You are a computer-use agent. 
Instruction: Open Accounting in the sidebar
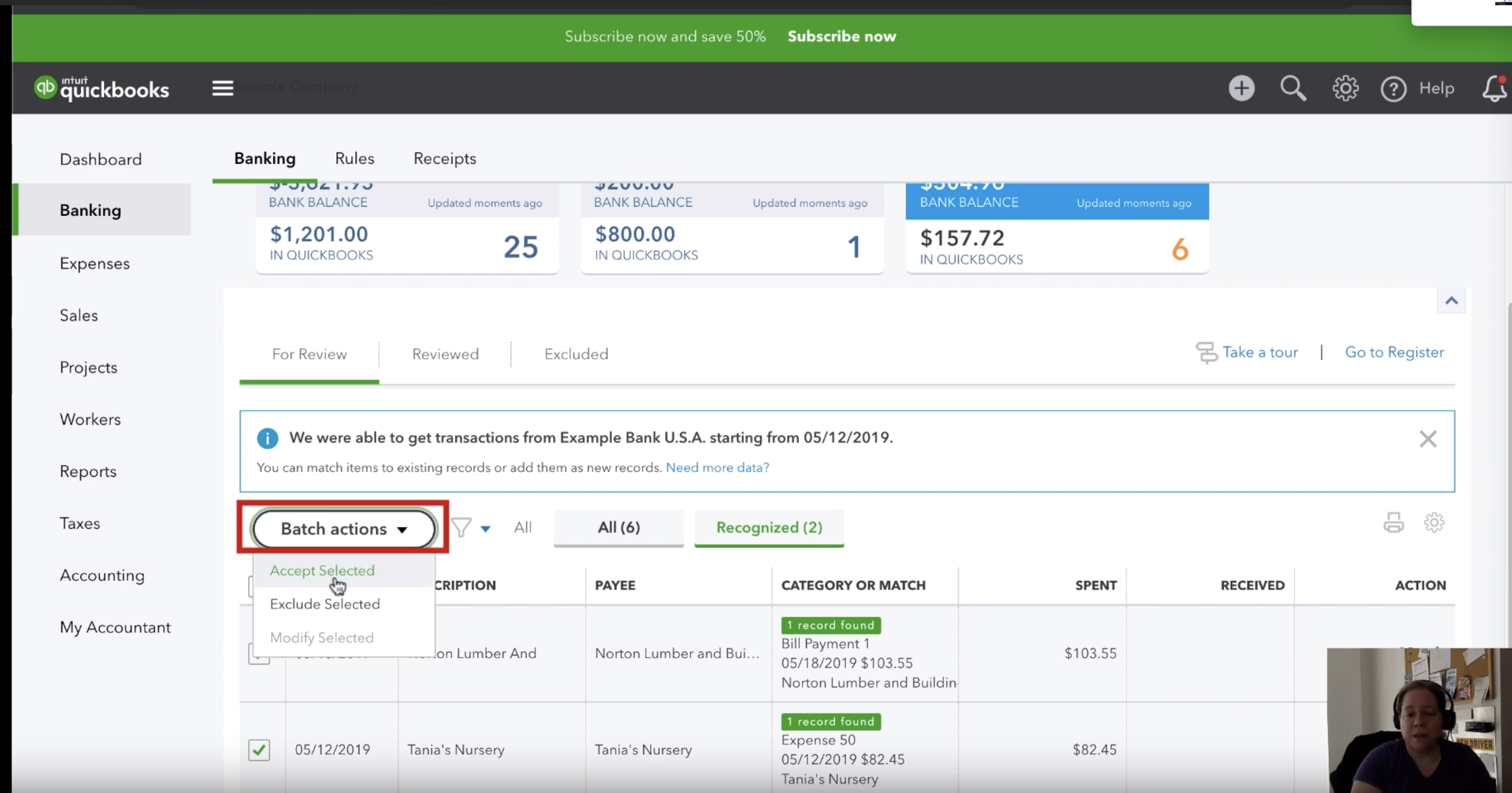coord(102,575)
